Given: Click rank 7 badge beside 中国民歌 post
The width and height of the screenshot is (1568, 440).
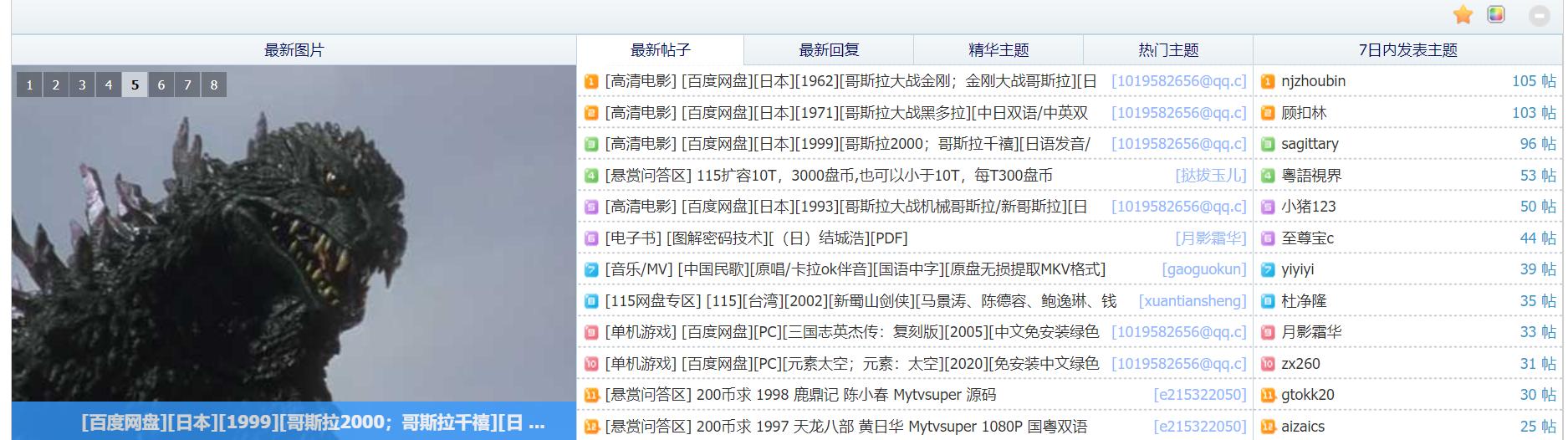Looking at the screenshot, I should (591, 269).
